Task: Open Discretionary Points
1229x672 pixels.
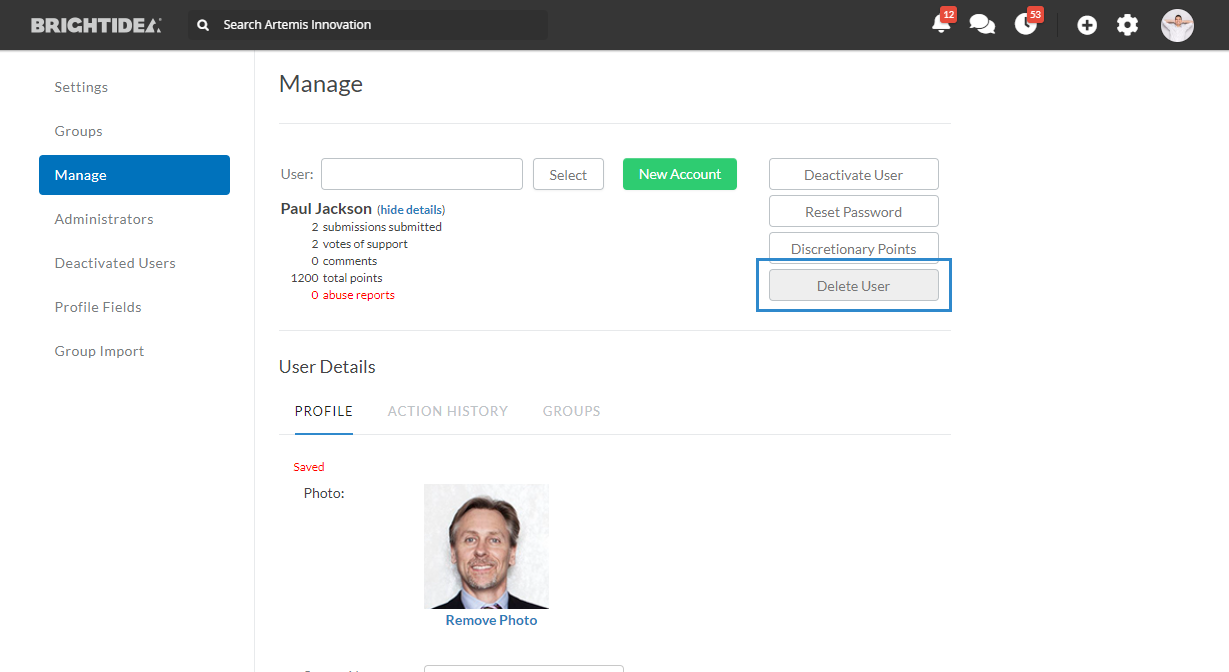Action: (854, 249)
